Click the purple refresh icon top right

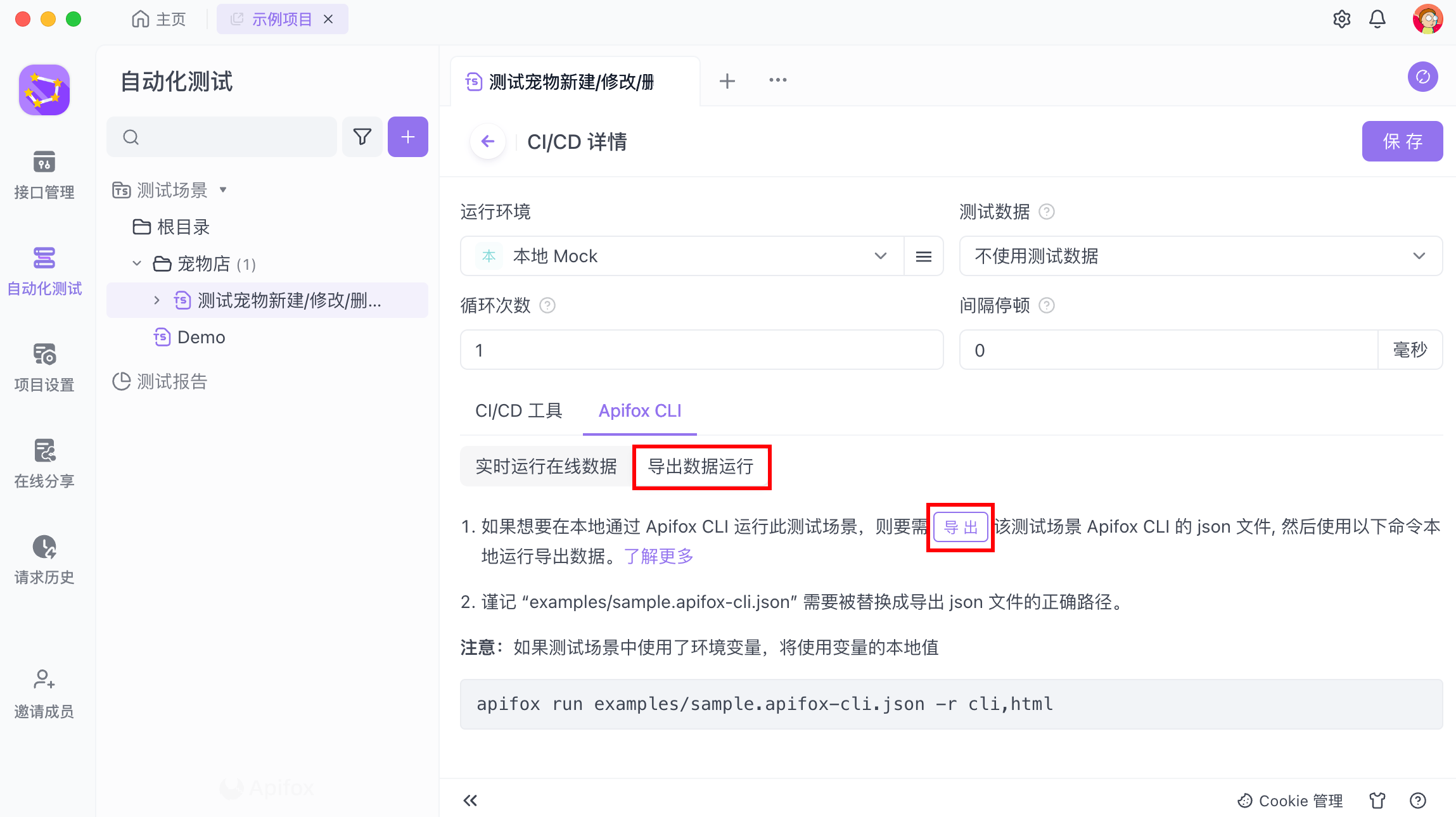tap(1422, 77)
